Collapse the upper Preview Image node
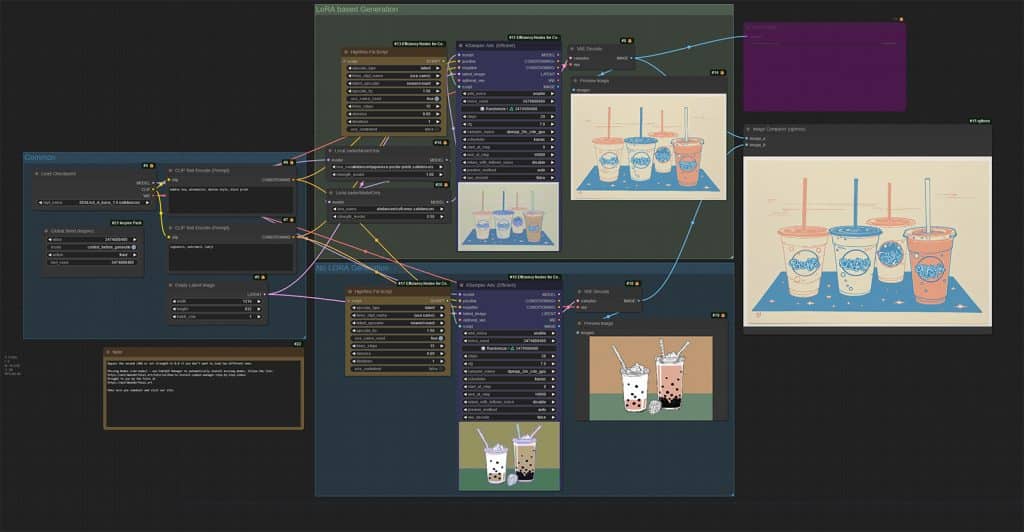Viewport: 1024px width, 532px height. (x=575, y=80)
